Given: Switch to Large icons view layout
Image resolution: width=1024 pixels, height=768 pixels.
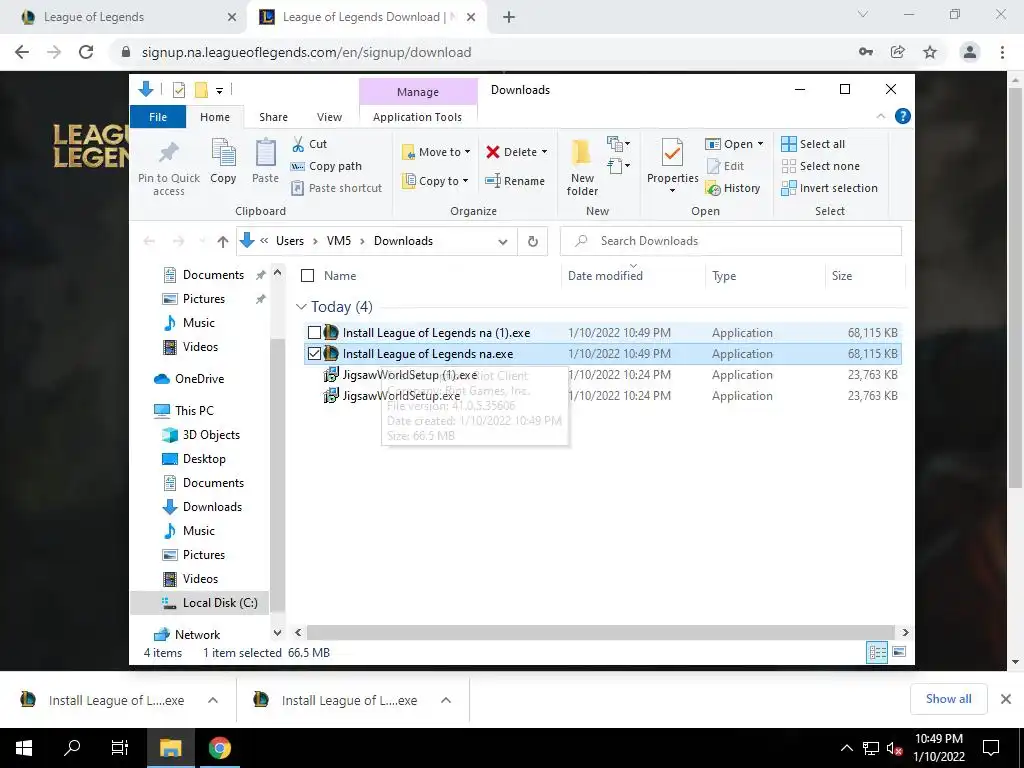Looking at the screenshot, I should pos(899,652).
